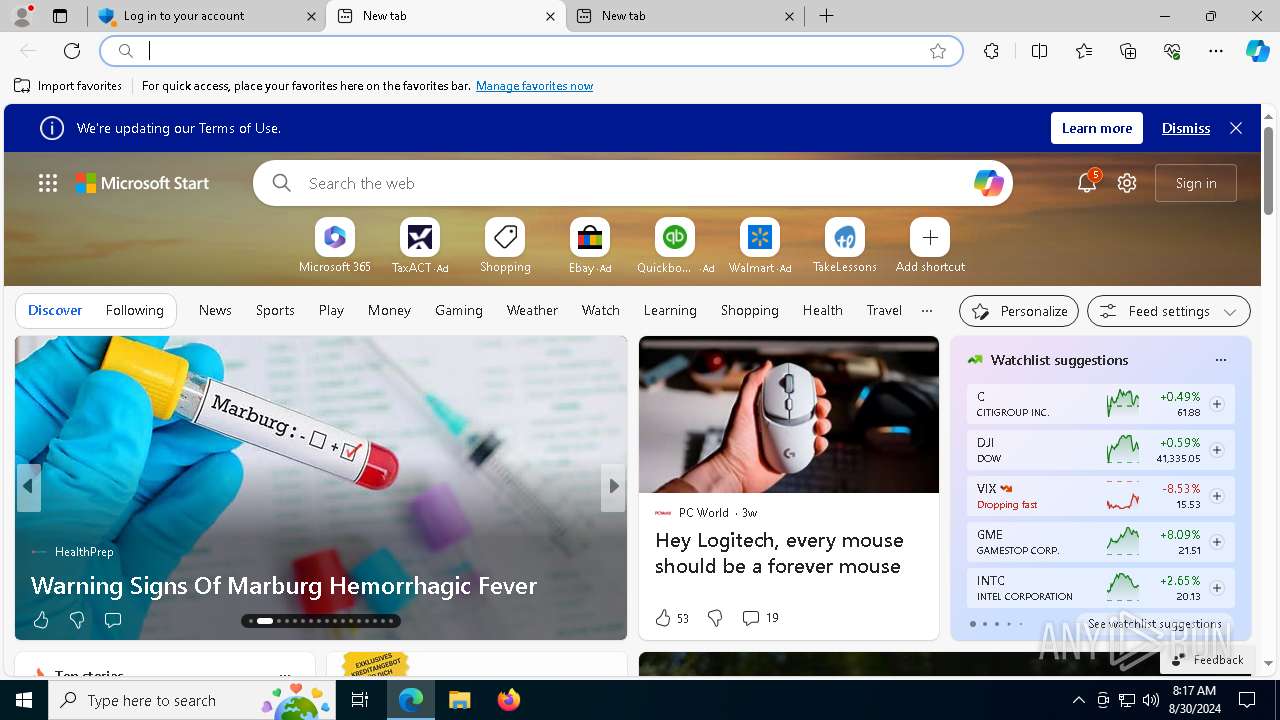Show hidden system tray icons
Viewport: 1280px width, 720px height.
[1078, 700]
